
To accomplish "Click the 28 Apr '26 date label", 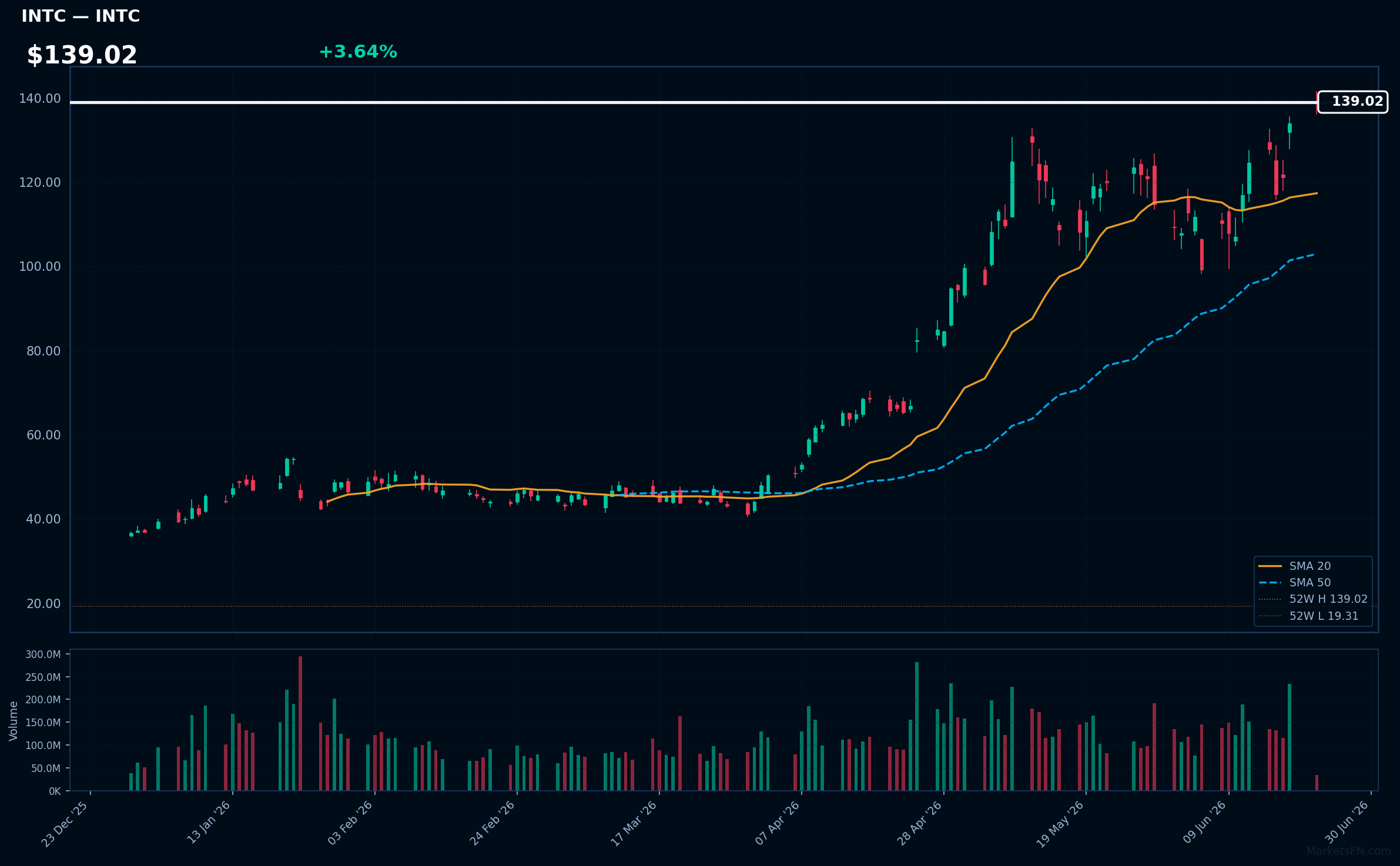I will click(919, 824).
